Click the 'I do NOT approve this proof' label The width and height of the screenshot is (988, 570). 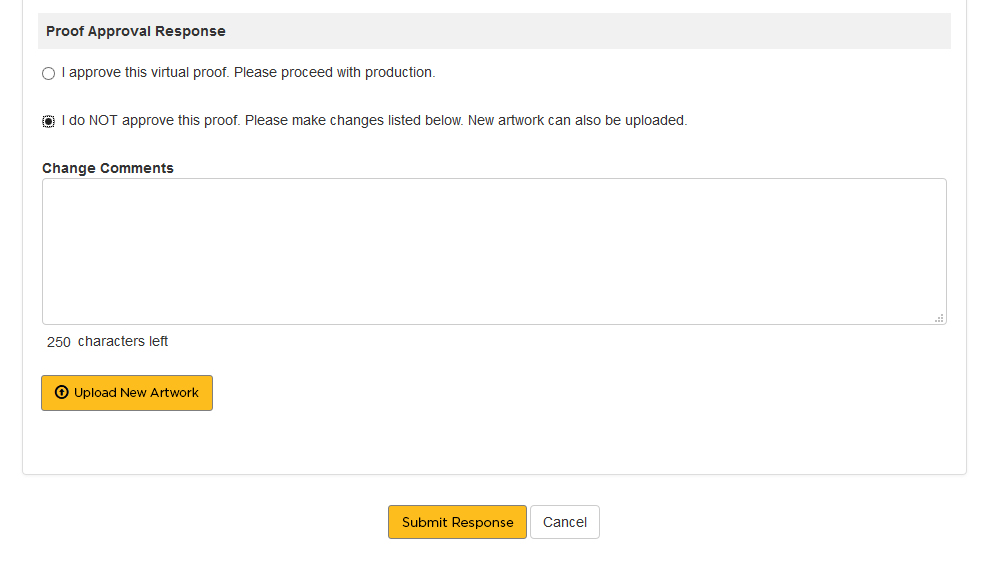[150, 121]
